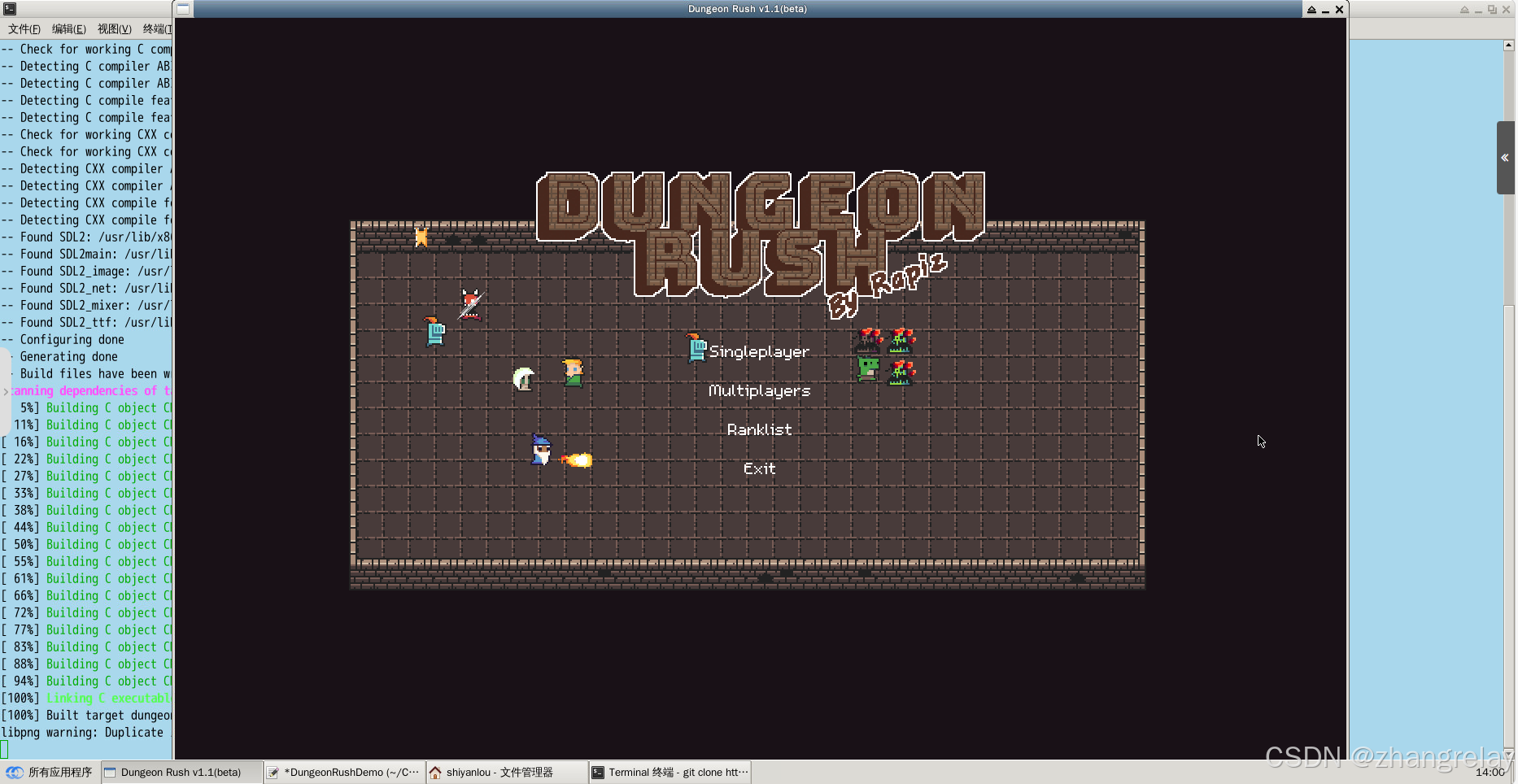Click the red-horned demon sprite with sword
The image size is (1518, 784).
point(472,305)
